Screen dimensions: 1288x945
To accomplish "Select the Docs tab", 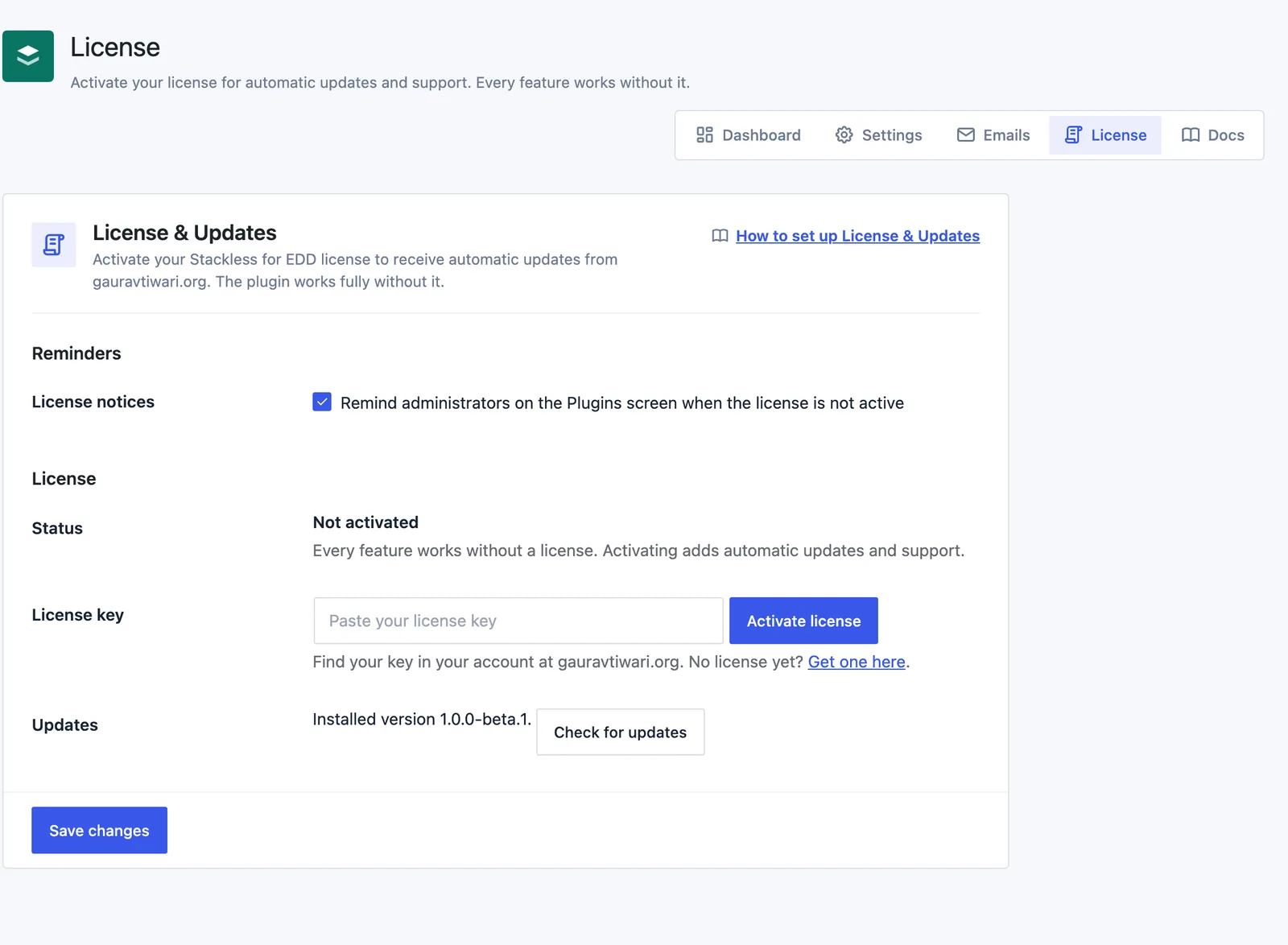I will tap(1212, 135).
